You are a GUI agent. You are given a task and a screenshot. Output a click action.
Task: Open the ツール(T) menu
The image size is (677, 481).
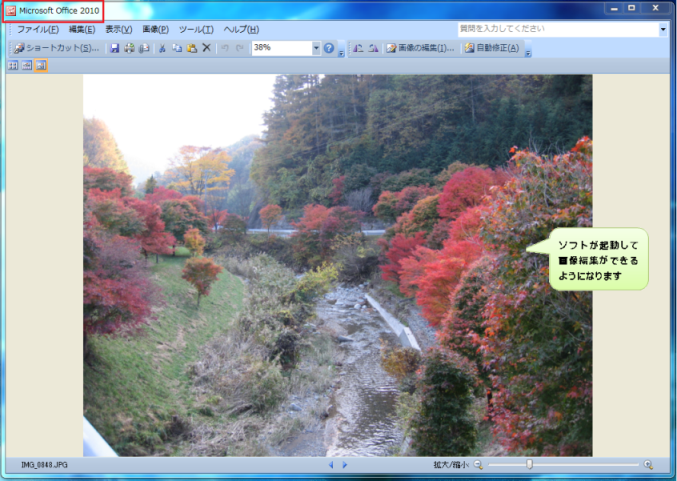click(x=196, y=29)
